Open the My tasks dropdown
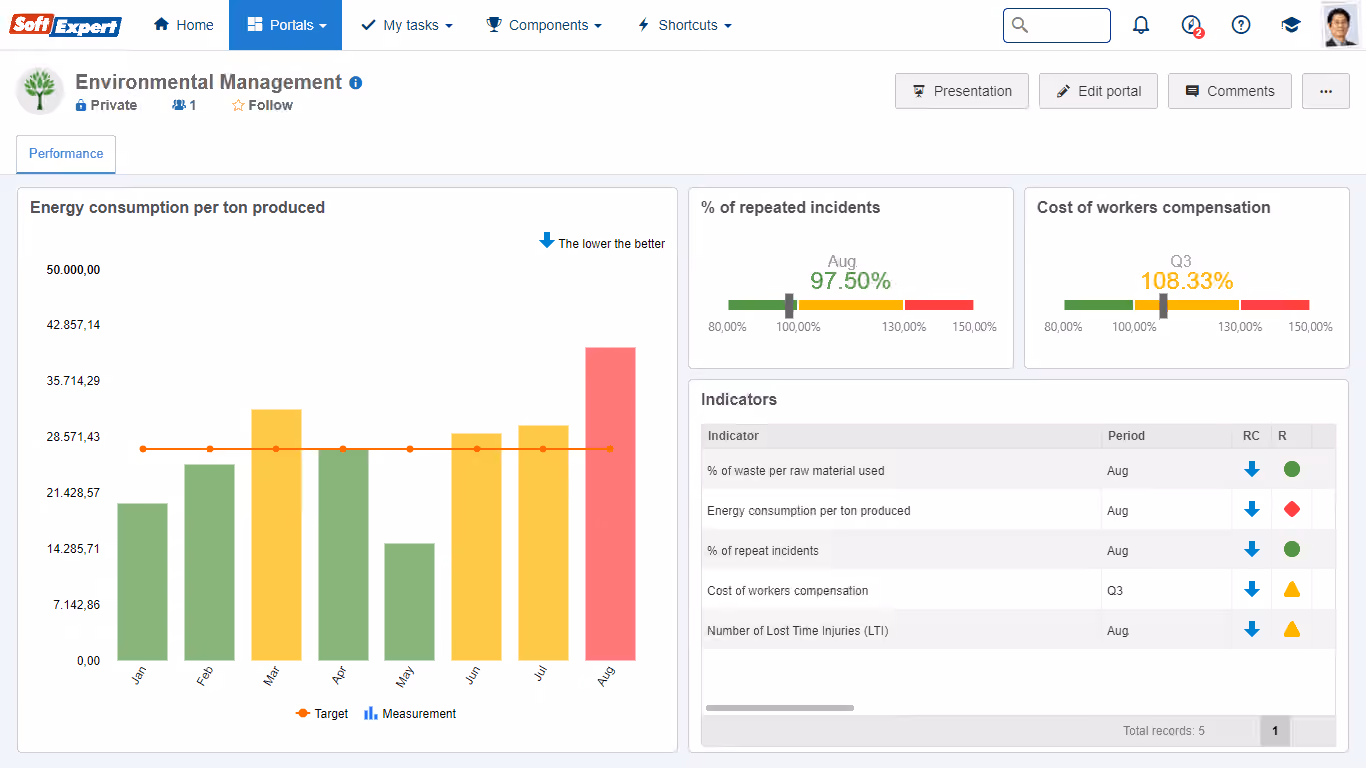 (407, 25)
